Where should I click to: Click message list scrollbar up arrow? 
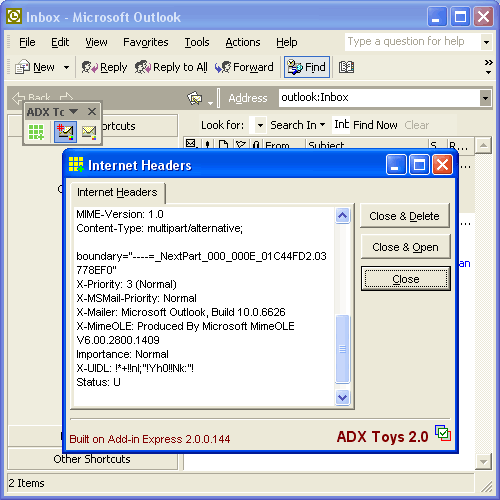tap(483, 145)
